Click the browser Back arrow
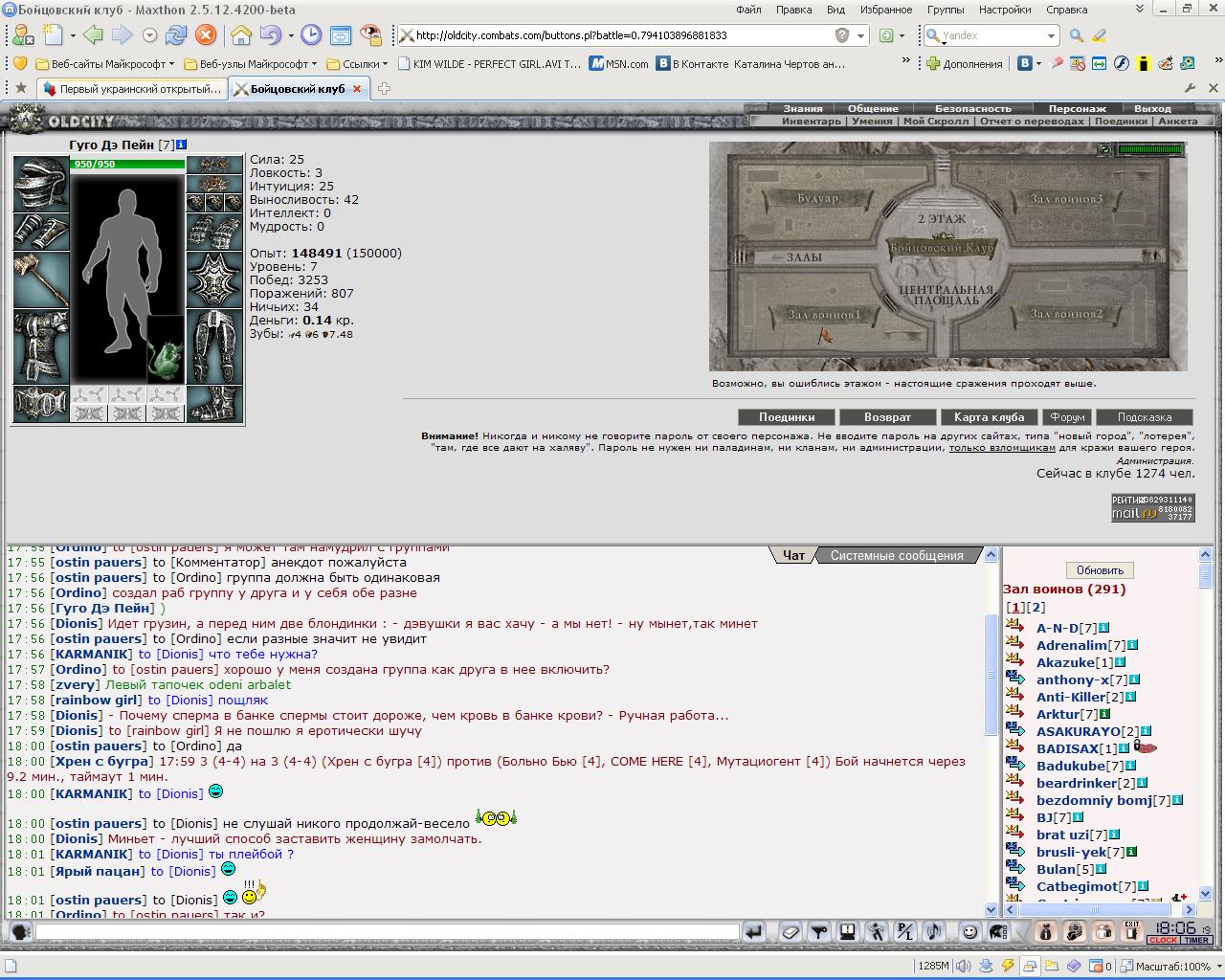 coord(93,35)
